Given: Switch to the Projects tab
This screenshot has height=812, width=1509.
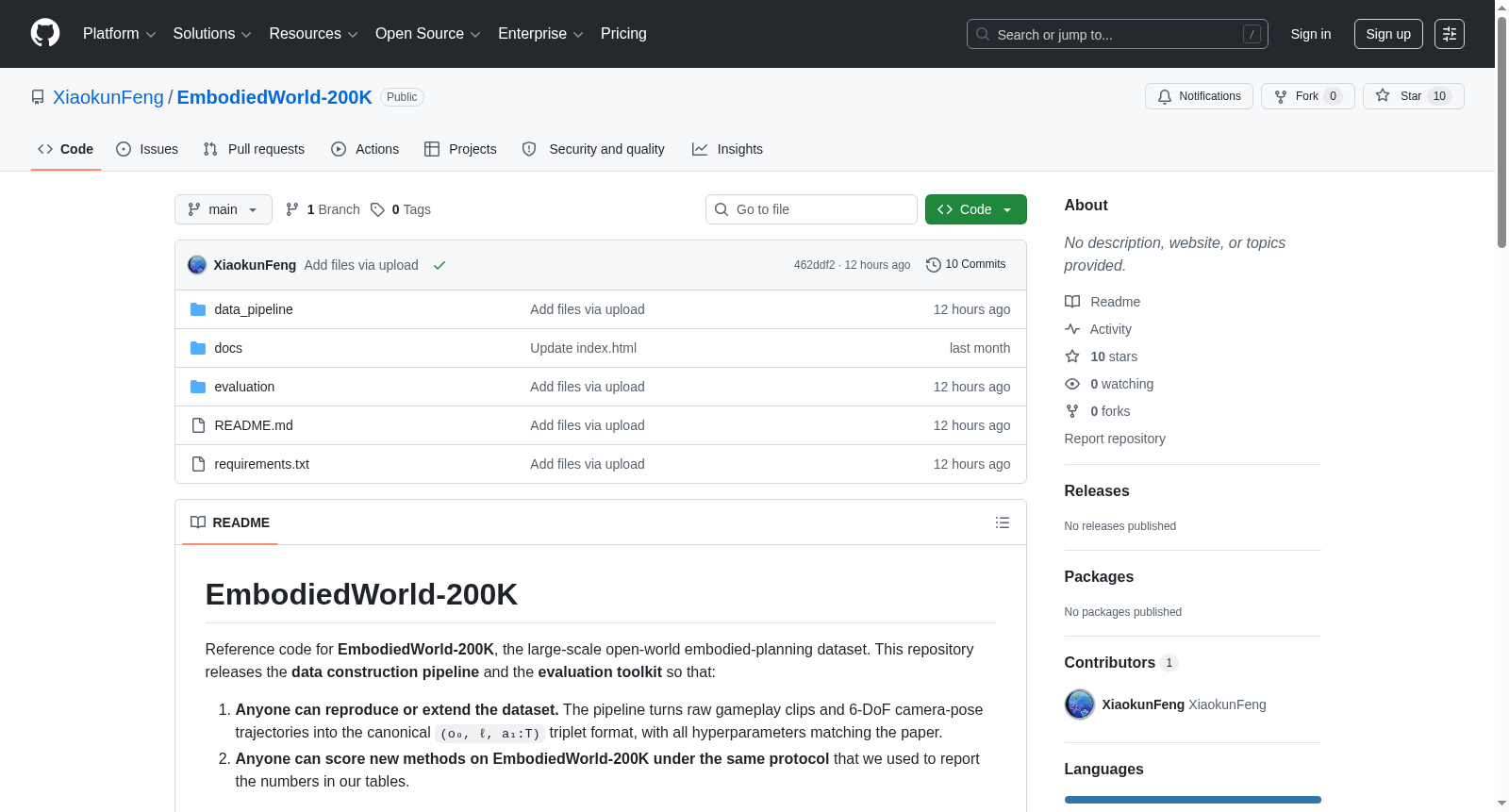Looking at the screenshot, I should [x=460, y=149].
